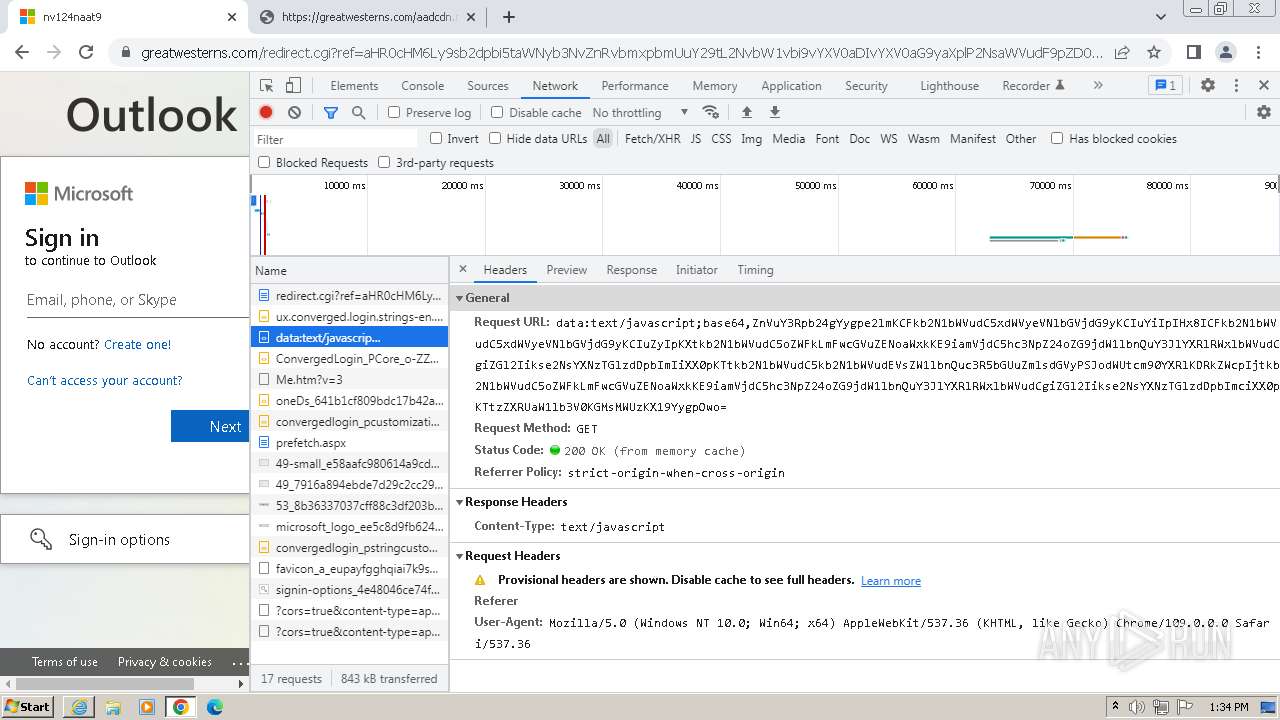Click the Create one! link
This screenshot has height=720, width=1280.
138,344
